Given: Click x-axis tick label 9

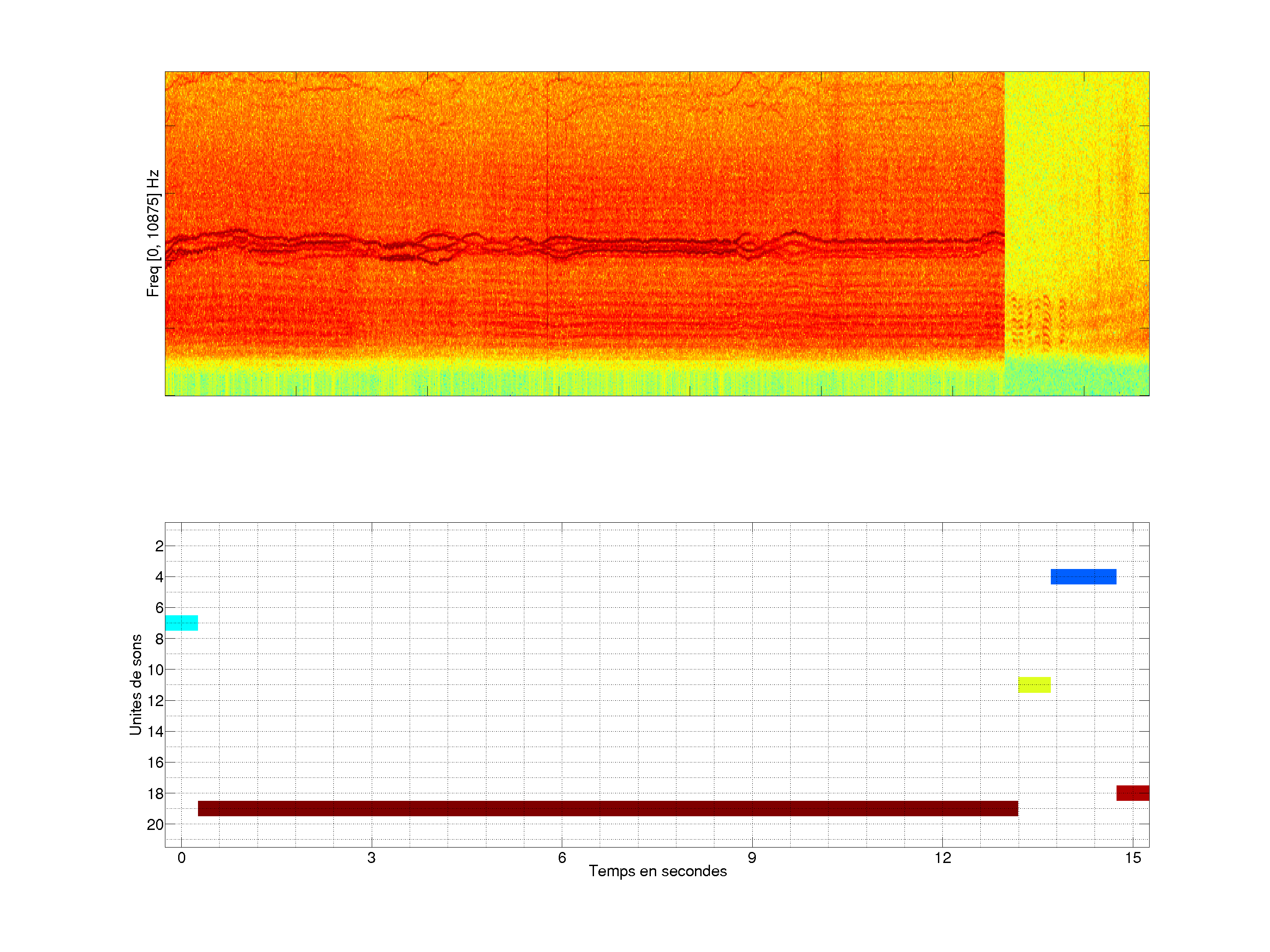Looking at the screenshot, I should point(751,858).
